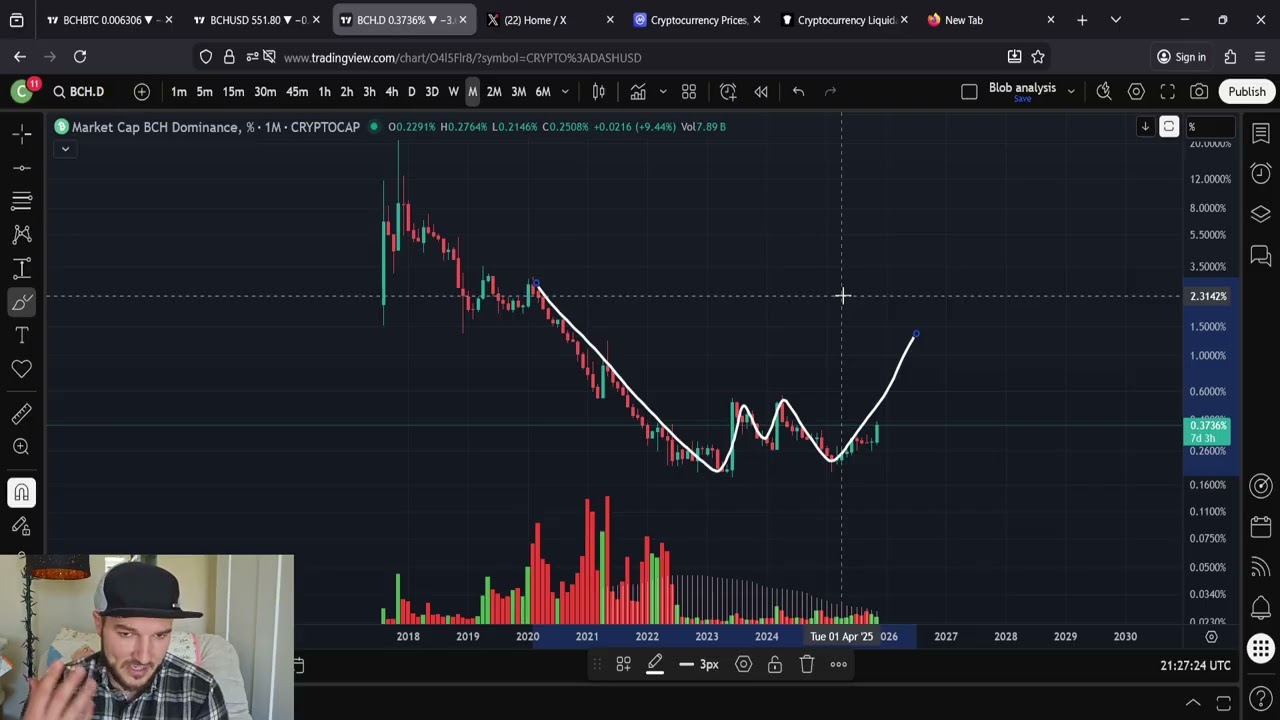Select the 4h timeframe

click(x=391, y=92)
